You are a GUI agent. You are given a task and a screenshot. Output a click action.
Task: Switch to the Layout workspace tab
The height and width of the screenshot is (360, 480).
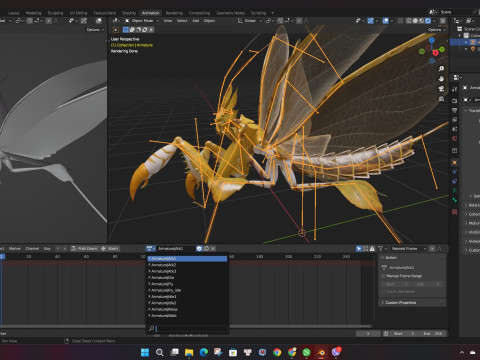(x=14, y=13)
